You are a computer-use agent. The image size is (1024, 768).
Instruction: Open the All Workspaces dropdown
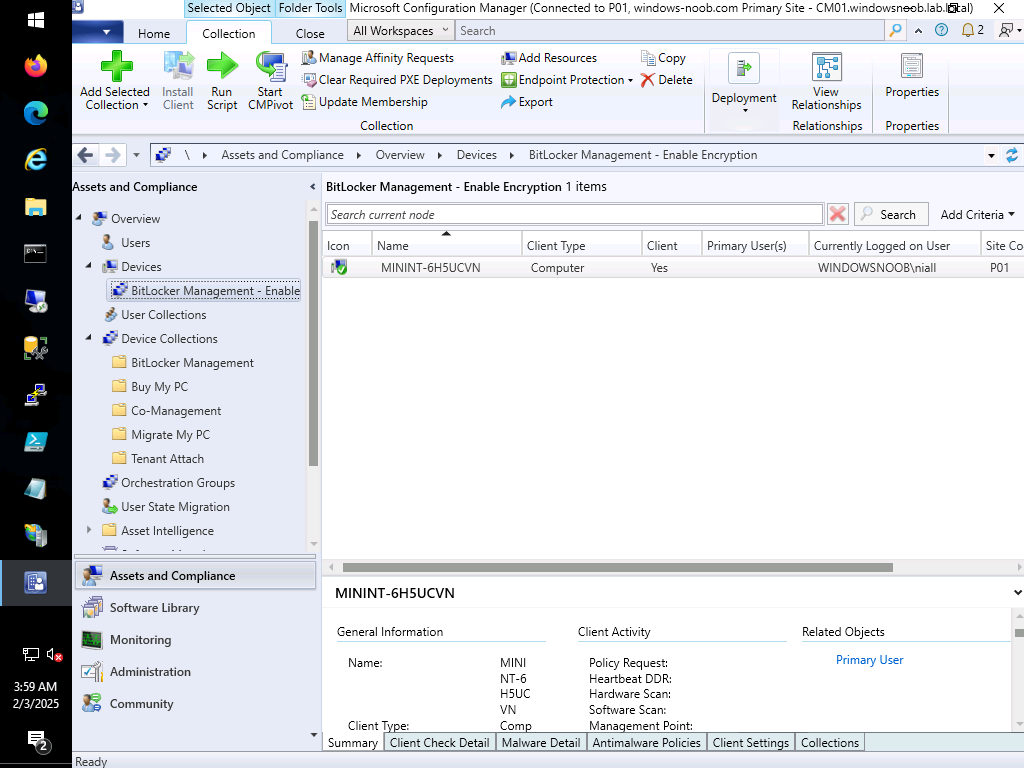401,31
